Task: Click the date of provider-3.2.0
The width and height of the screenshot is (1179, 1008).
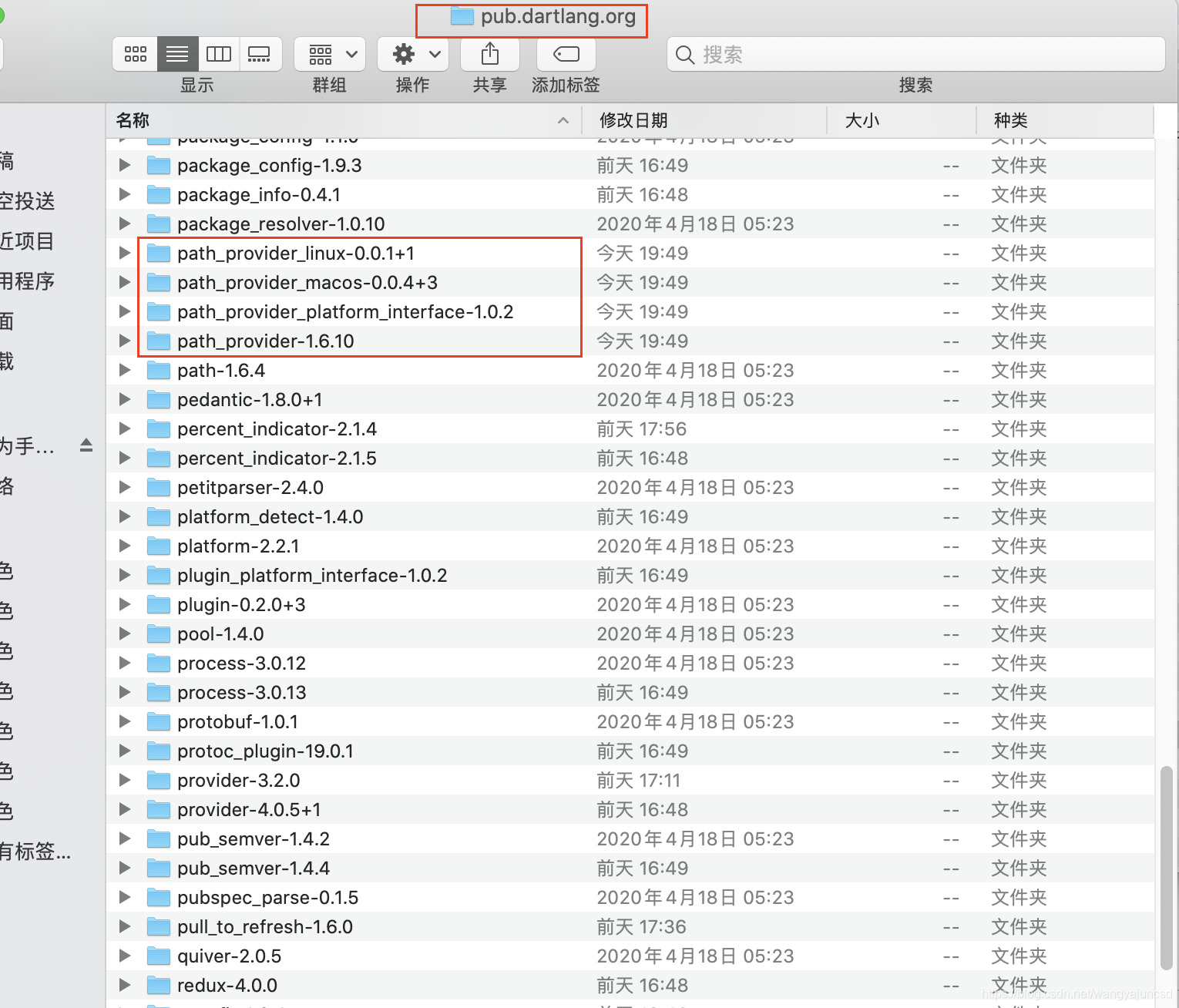Action: pos(639,781)
